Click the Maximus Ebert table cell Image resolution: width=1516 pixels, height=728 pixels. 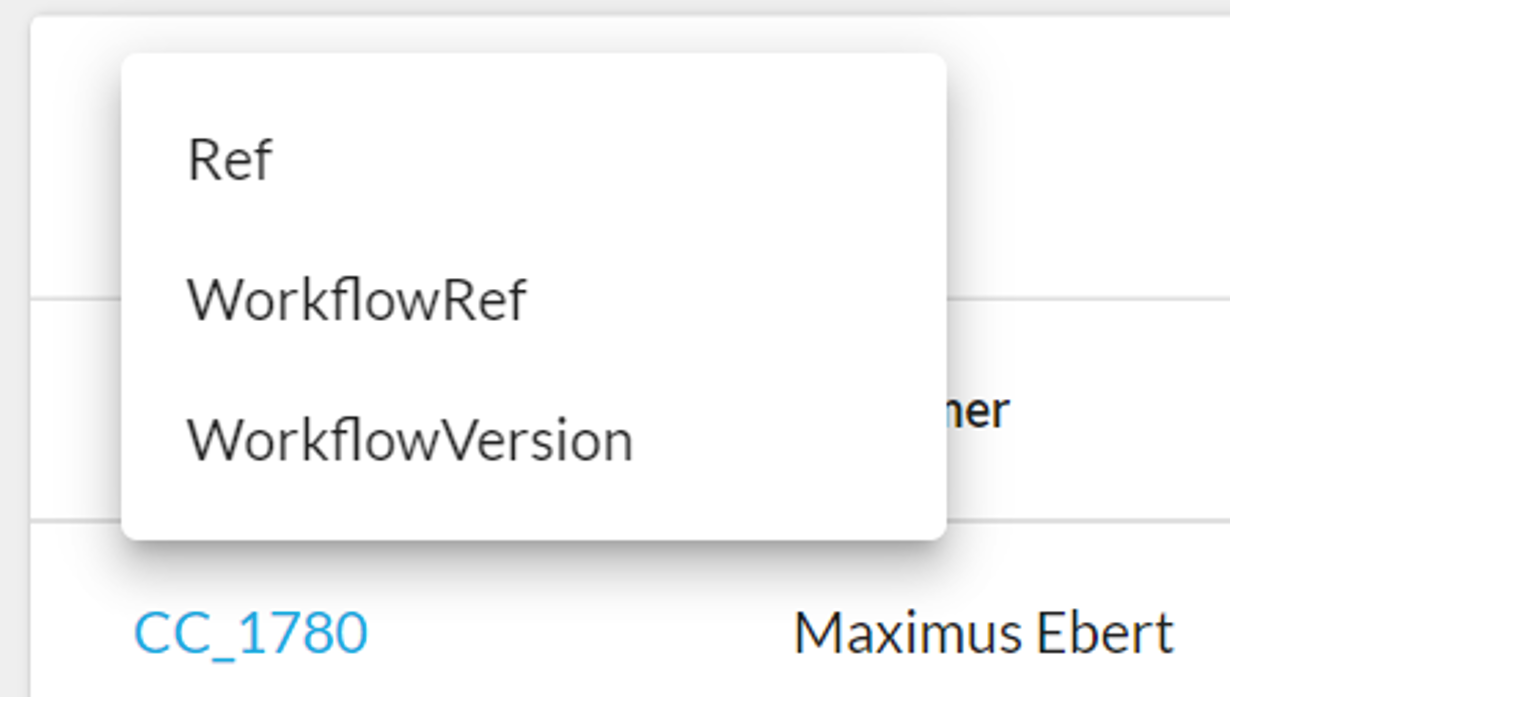point(983,633)
